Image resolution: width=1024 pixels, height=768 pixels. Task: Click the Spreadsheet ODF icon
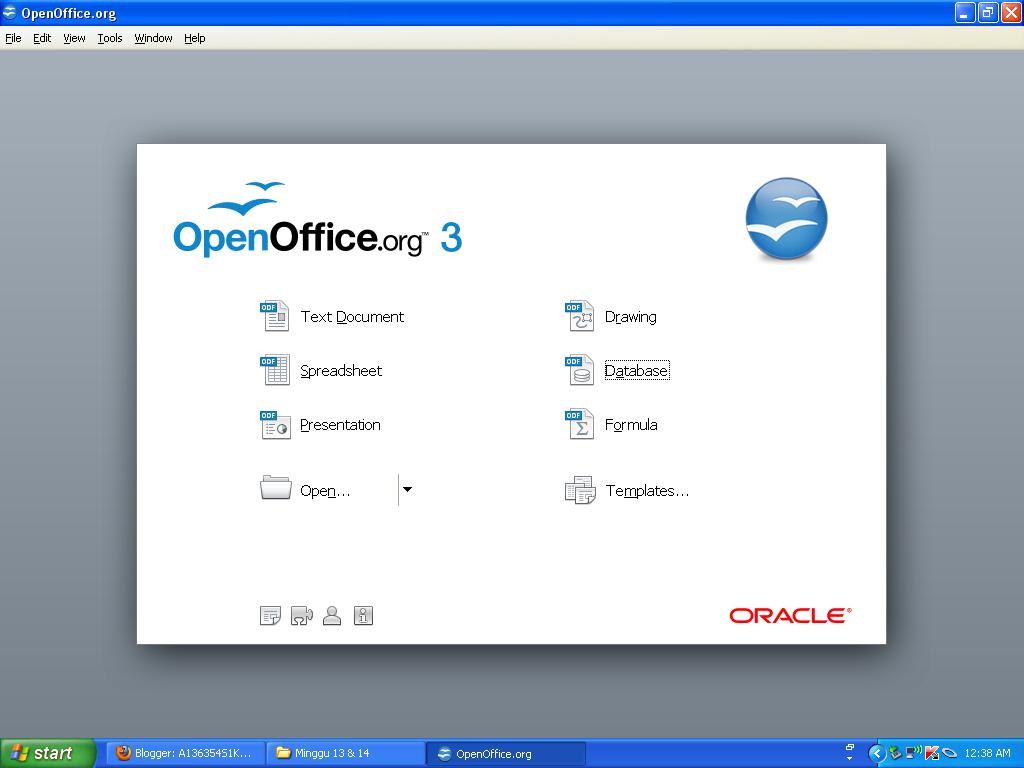click(275, 370)
